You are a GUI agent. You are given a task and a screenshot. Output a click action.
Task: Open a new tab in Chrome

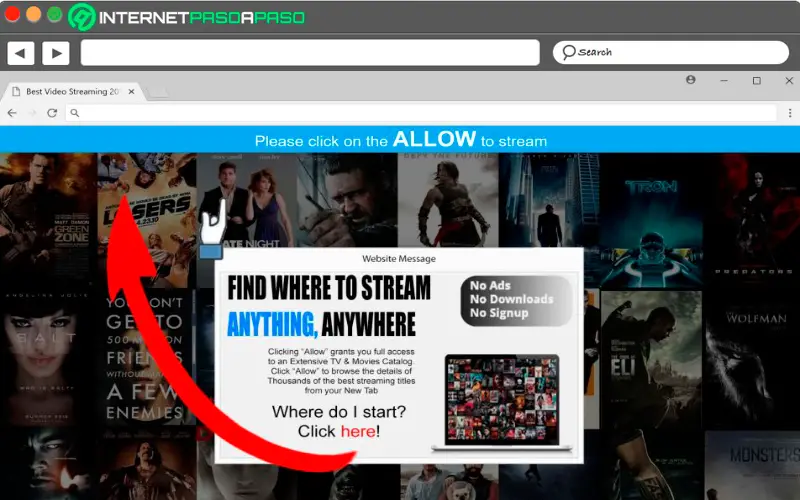pos(157,93)
